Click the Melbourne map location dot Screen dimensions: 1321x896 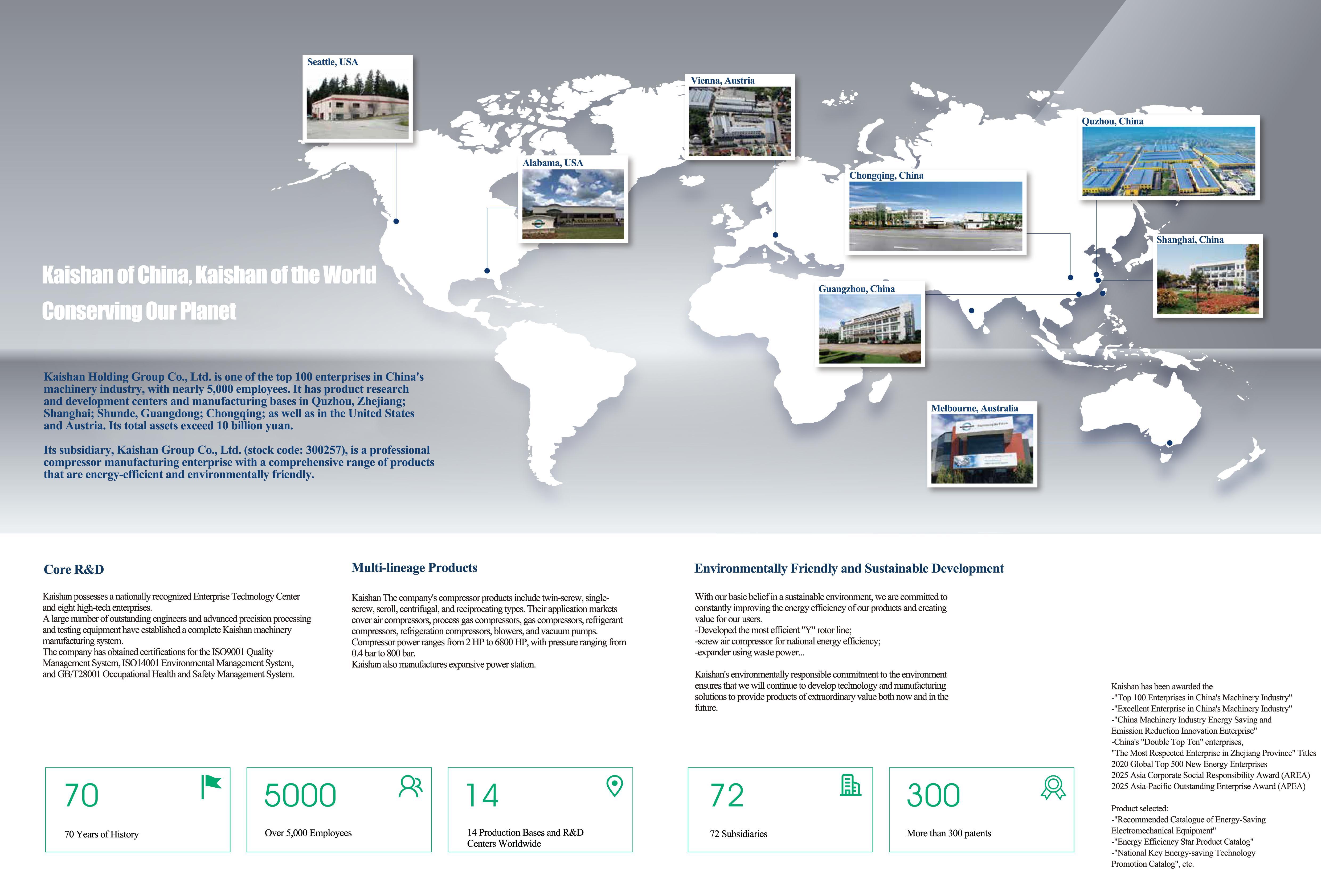1170,443
